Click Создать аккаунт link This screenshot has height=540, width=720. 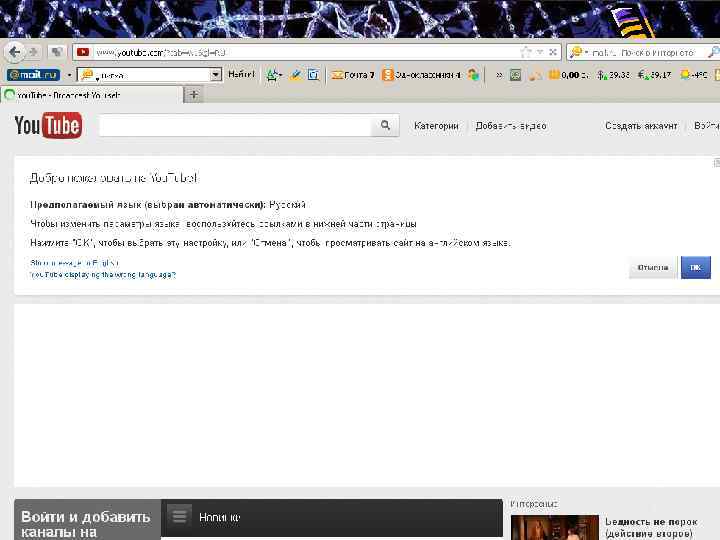pyautogui.click(x=641, y=126)
